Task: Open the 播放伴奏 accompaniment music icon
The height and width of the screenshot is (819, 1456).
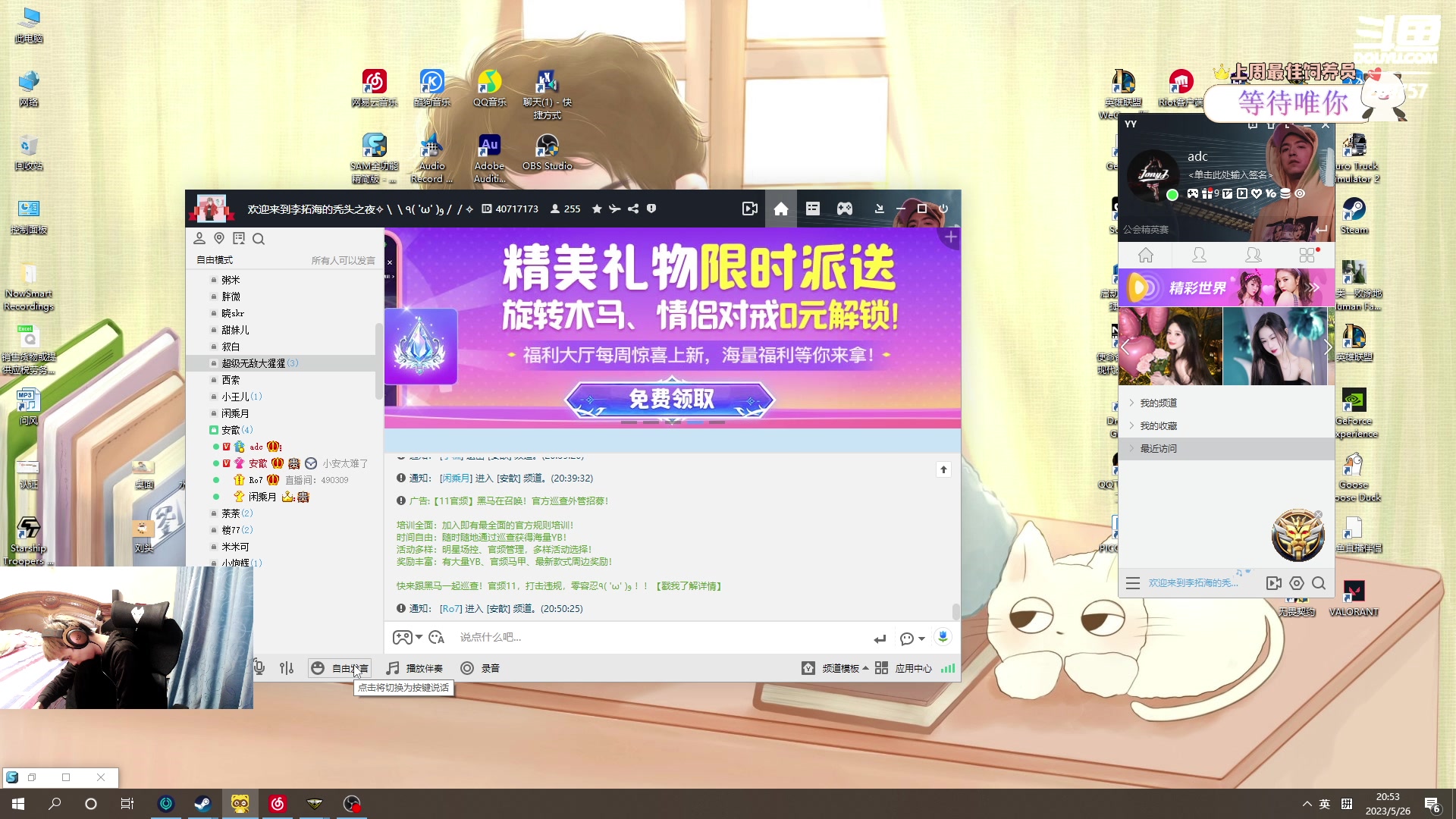Action: pyautogui.click(x=393, y=668)
